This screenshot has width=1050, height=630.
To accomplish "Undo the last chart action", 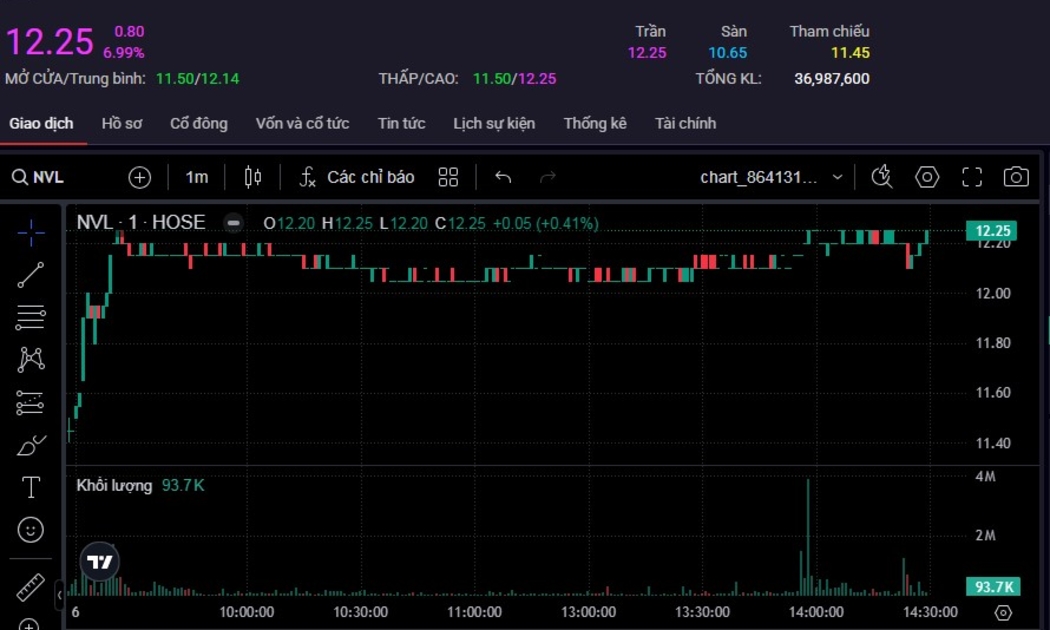I will 503,177.
